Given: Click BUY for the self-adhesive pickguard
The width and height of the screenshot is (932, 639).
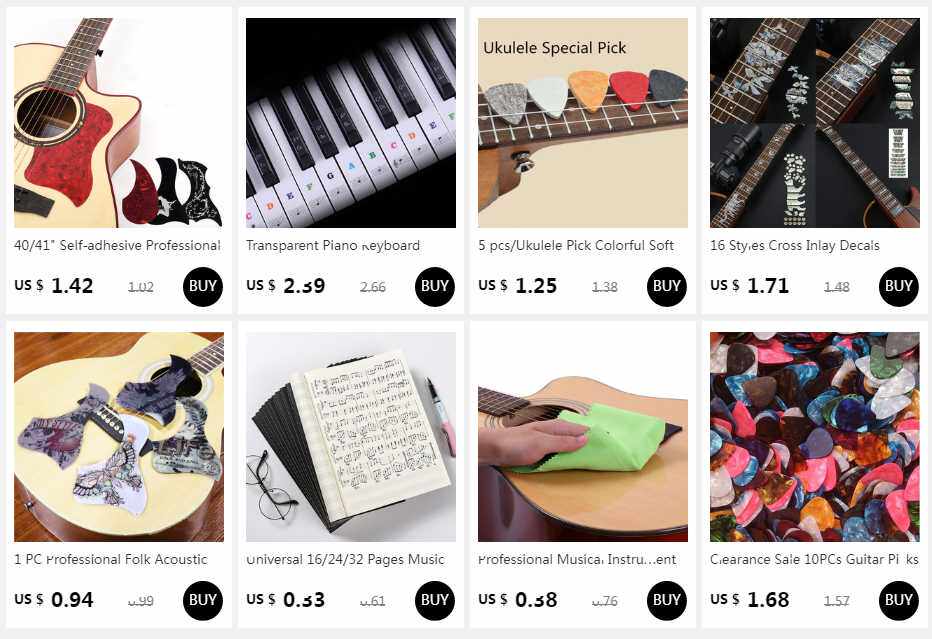Looking at the screenshot, I should pyautogui.click(x=203, y=287).
